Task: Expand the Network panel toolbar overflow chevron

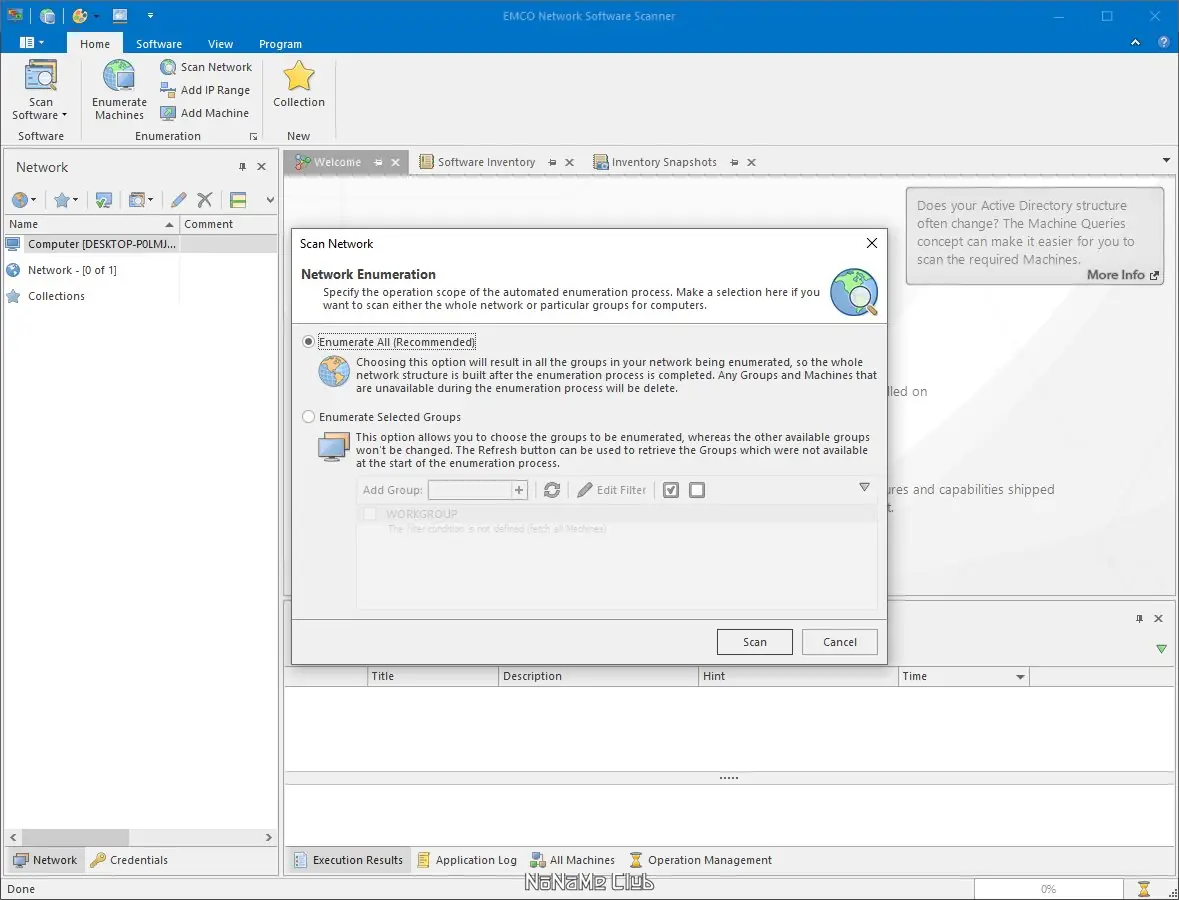Action: pyautogui.click(x=270, y=200)
